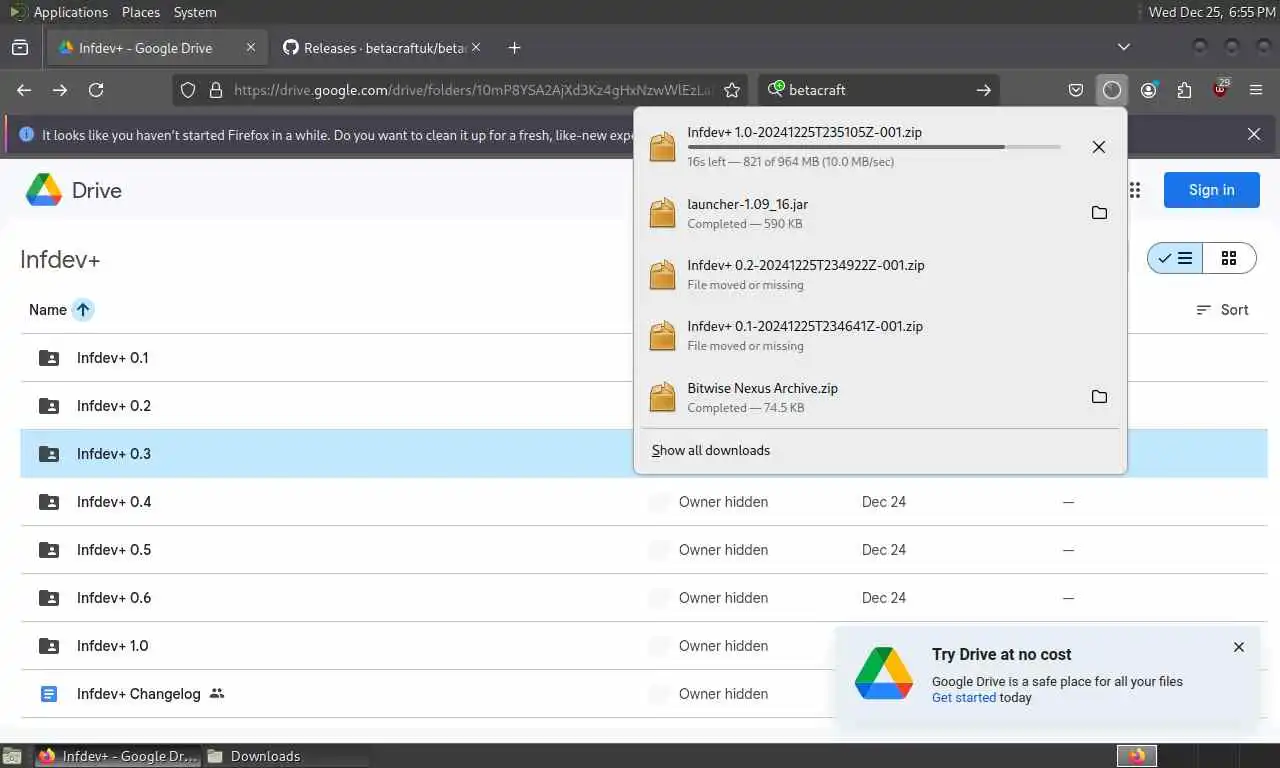Bookmark this page with star icon

732,90
